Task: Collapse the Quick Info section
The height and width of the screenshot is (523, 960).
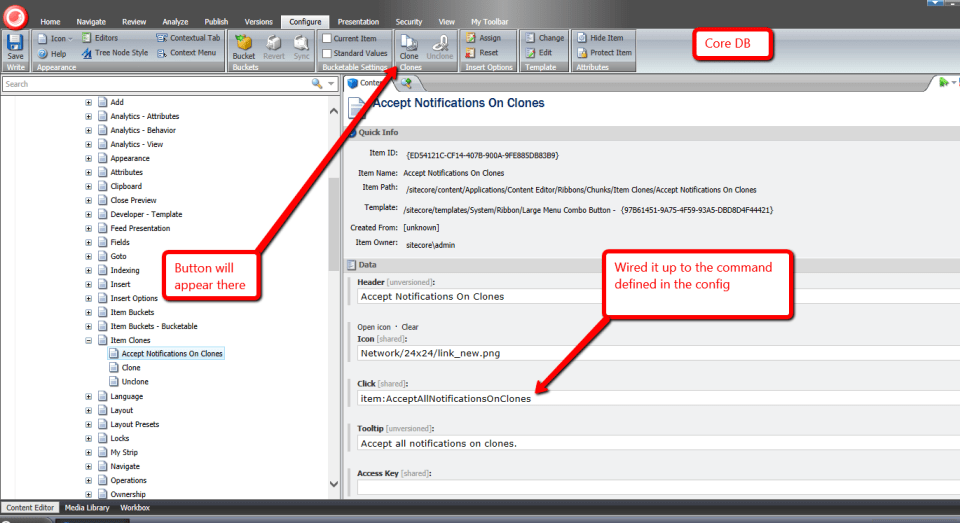Action: pos(351,132)
